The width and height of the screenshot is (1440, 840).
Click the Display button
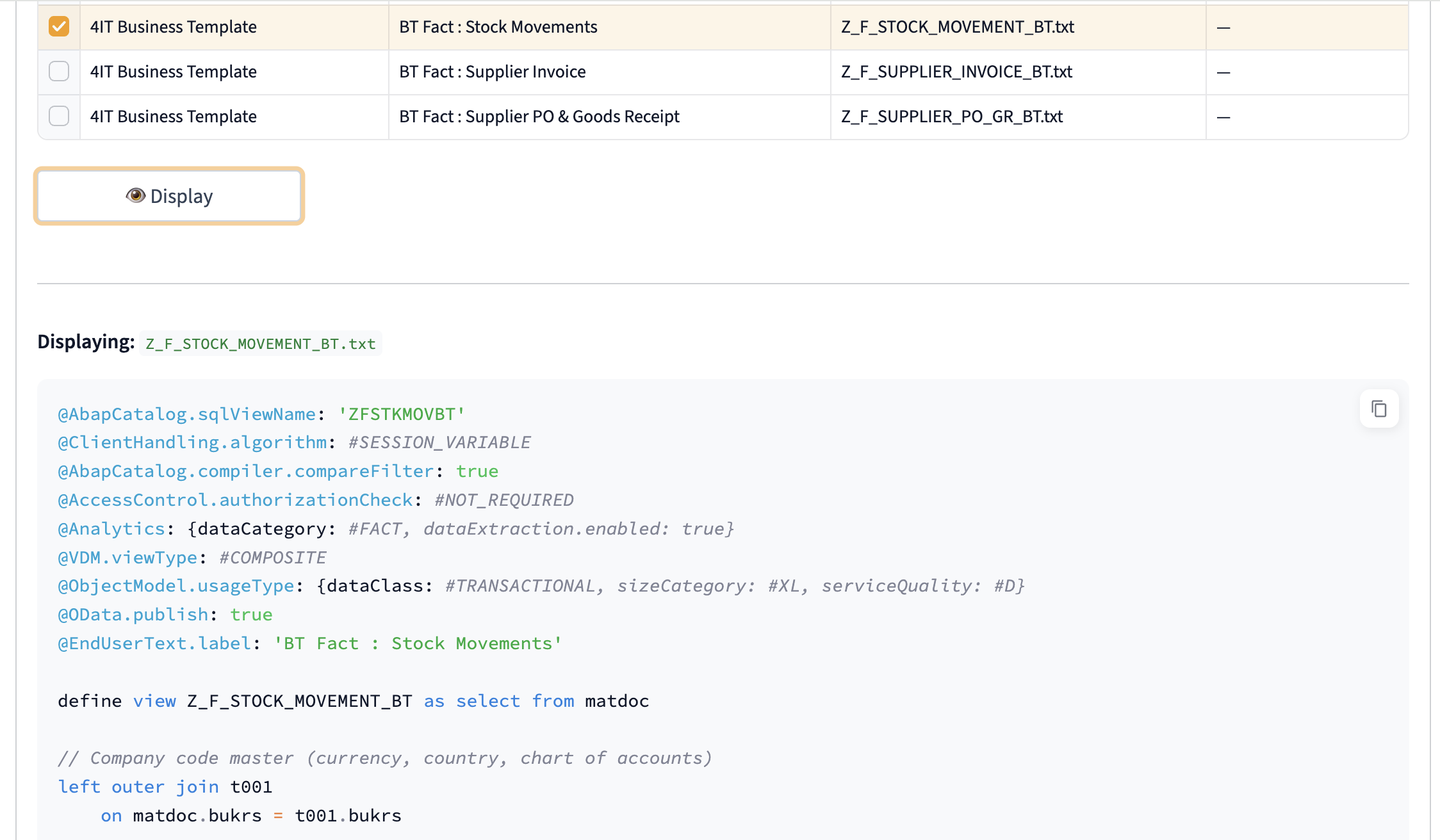coord(169,196)
